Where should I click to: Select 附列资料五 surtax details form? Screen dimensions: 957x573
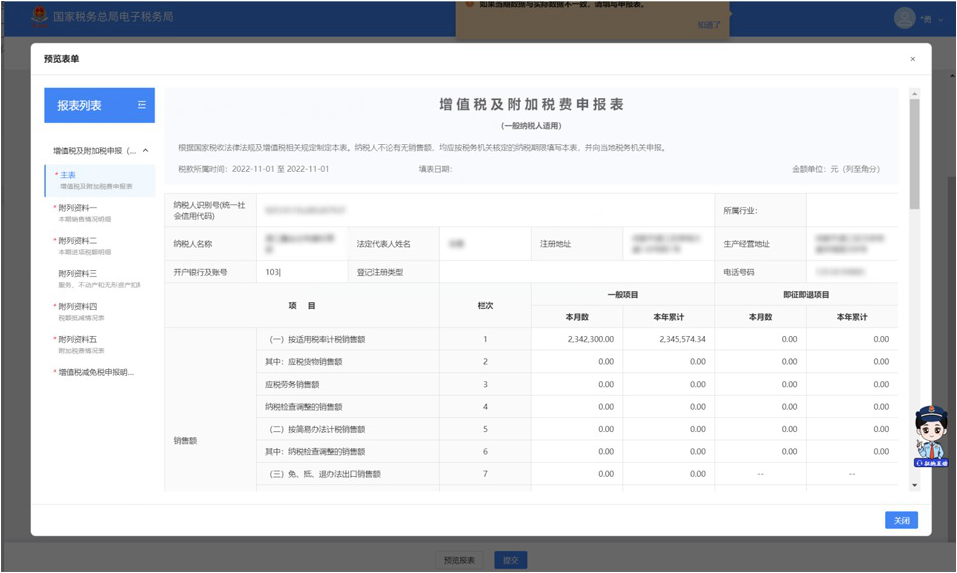coord(78,339)
